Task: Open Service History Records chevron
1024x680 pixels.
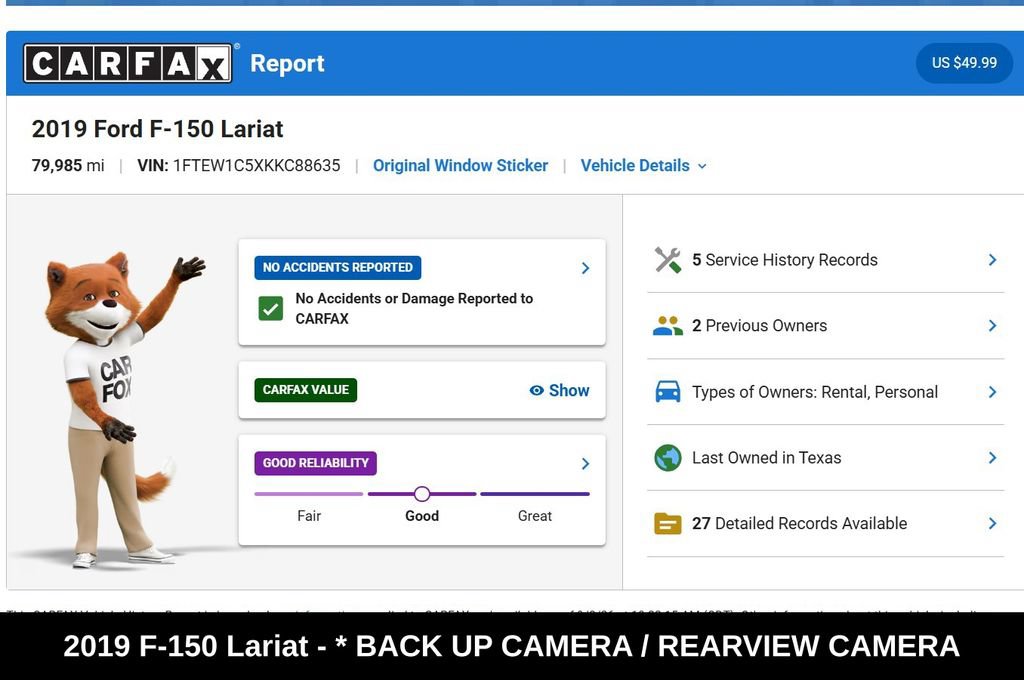Action: click(992, 260)
